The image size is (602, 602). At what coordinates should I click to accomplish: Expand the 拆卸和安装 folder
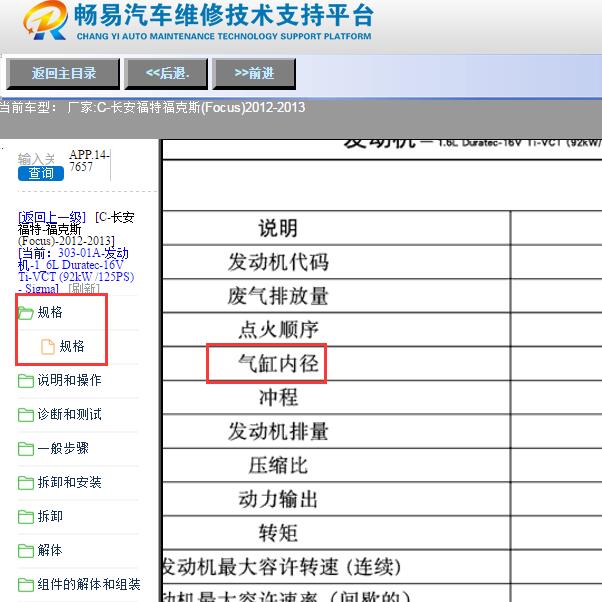click(x=69, y=482)
